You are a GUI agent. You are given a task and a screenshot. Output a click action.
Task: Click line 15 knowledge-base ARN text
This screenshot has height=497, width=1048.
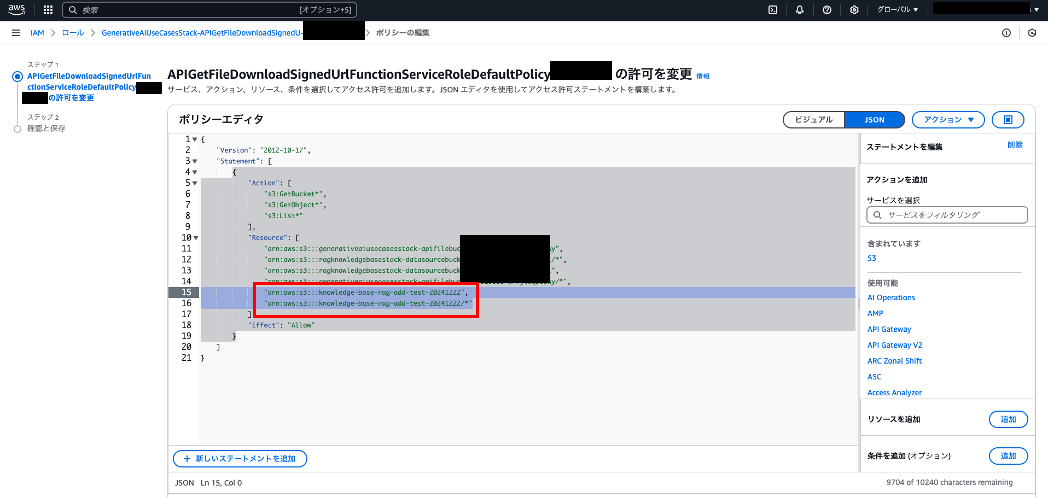pos(366,293)
